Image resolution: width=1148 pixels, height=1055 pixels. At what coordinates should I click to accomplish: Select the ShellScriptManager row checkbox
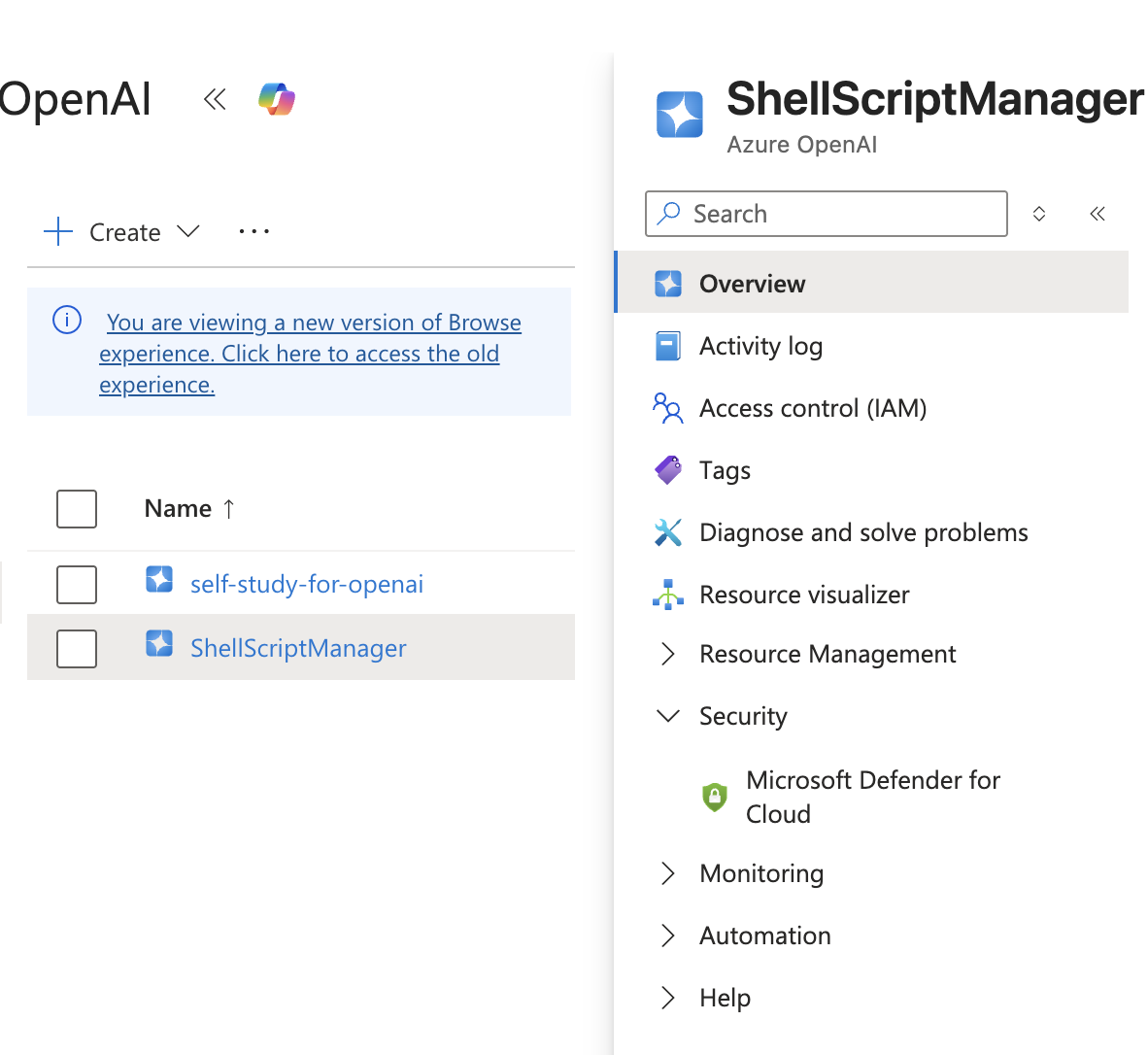point(77,649)
